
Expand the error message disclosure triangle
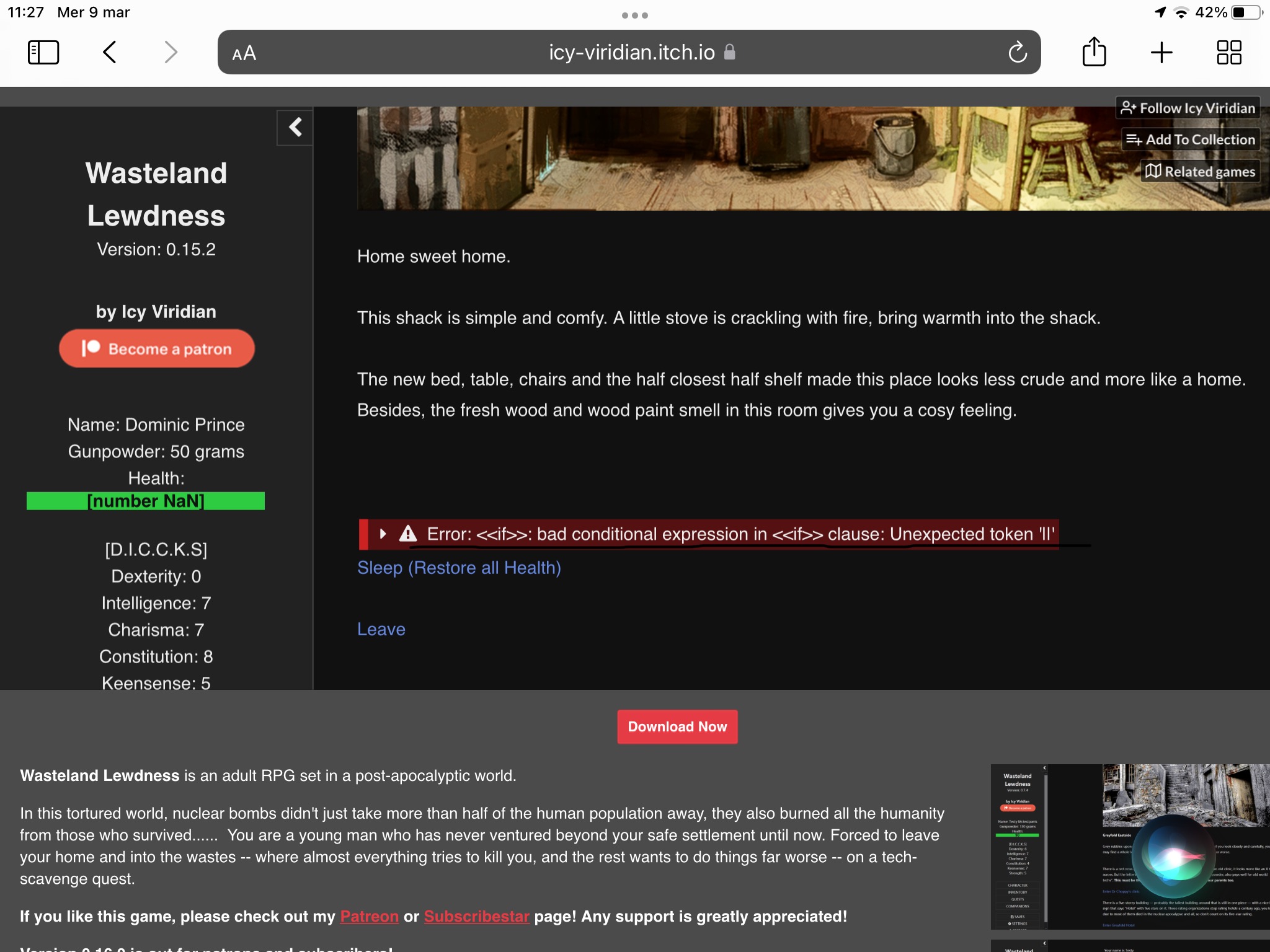coord(384,533)
